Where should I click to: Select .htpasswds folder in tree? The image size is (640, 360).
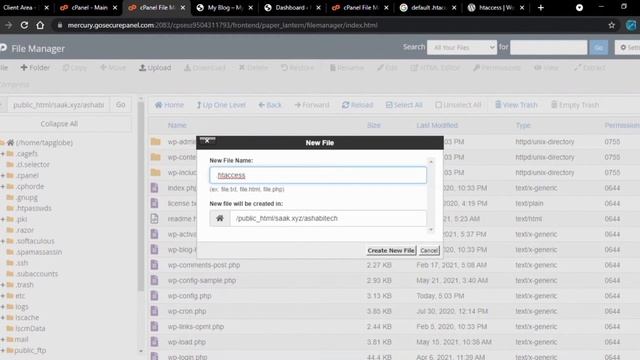33,208
